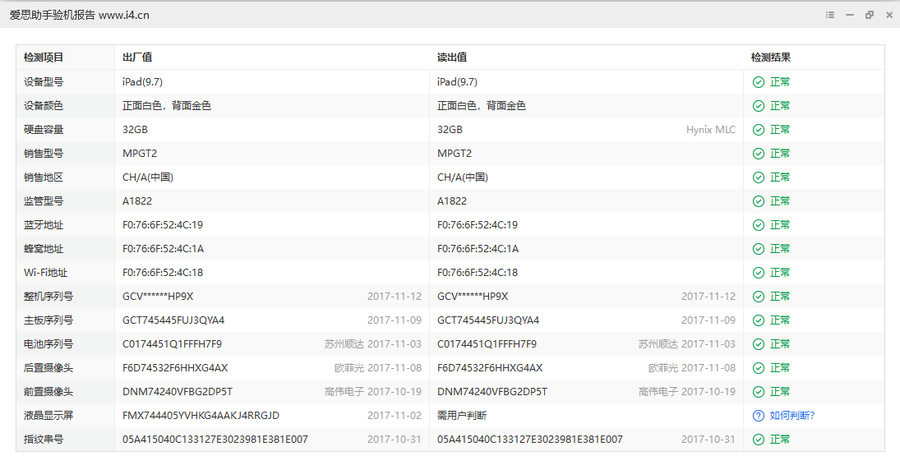Click green check icon in 电池序列号 row
The width and height of the screenshot is (900, 456).
[758, 344]
